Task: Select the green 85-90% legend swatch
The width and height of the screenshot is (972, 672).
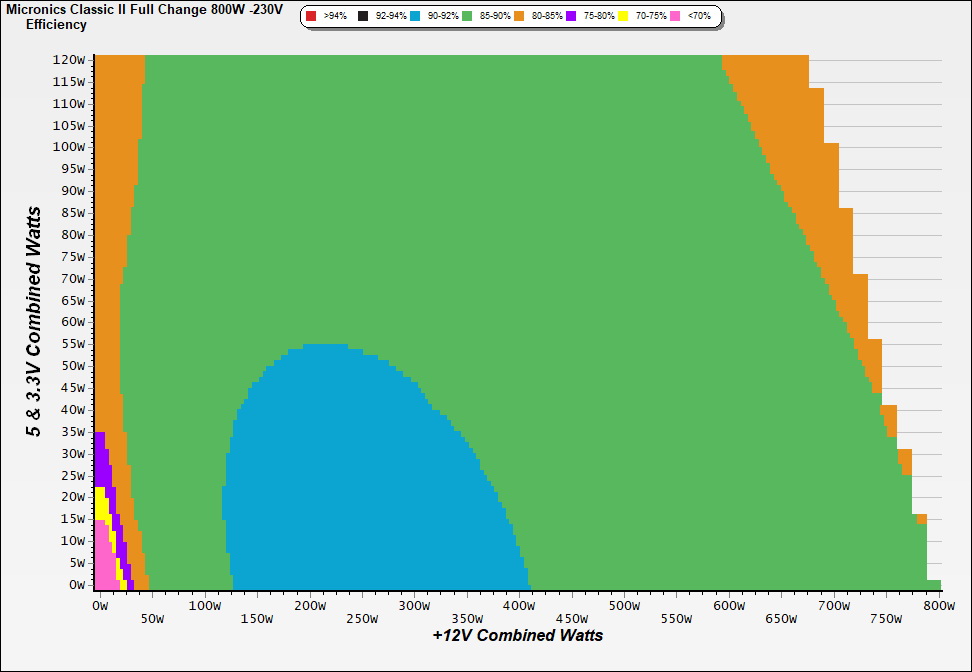Action: click(467, 17)
